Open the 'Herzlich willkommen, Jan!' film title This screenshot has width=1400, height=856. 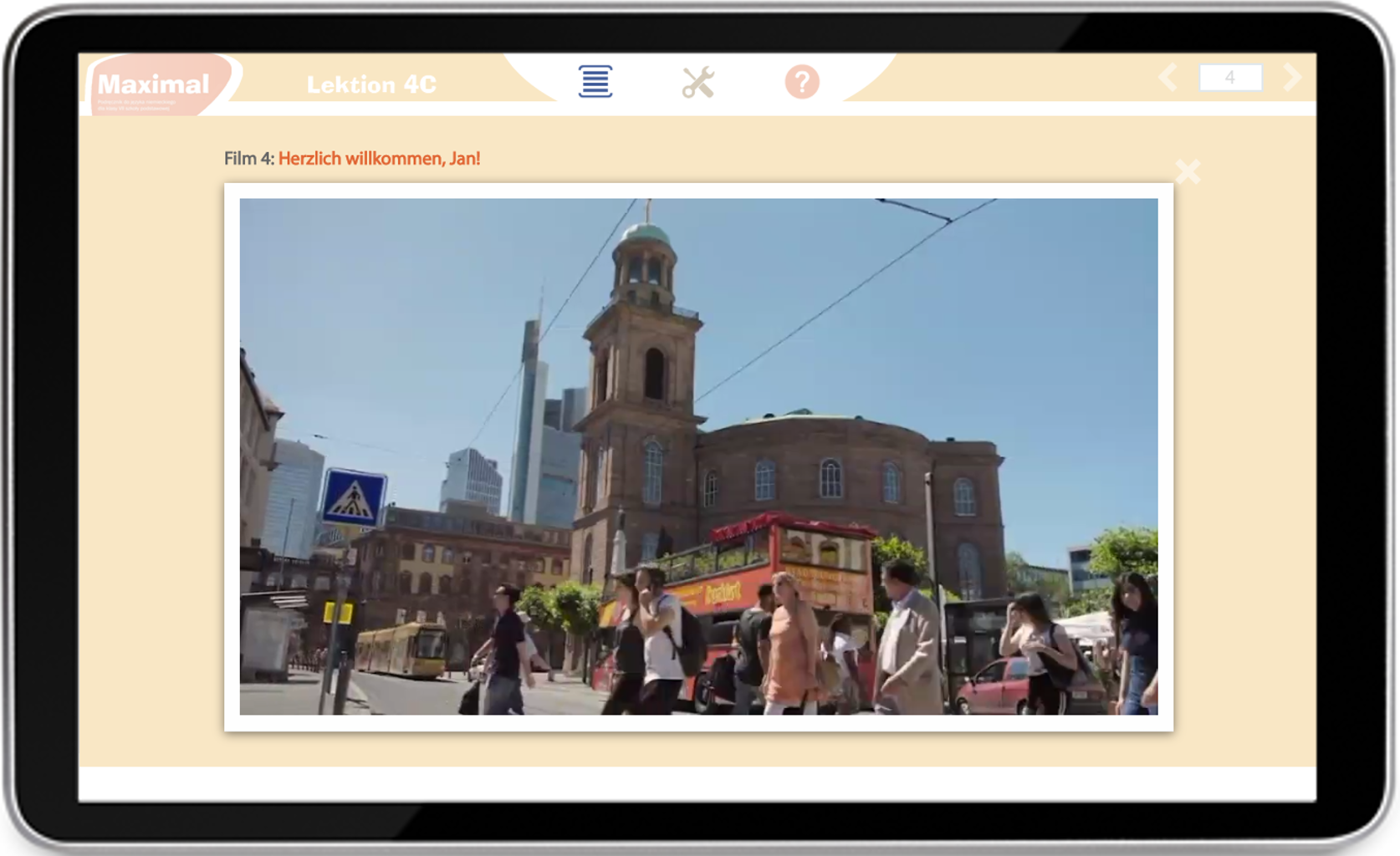(379, 158)
